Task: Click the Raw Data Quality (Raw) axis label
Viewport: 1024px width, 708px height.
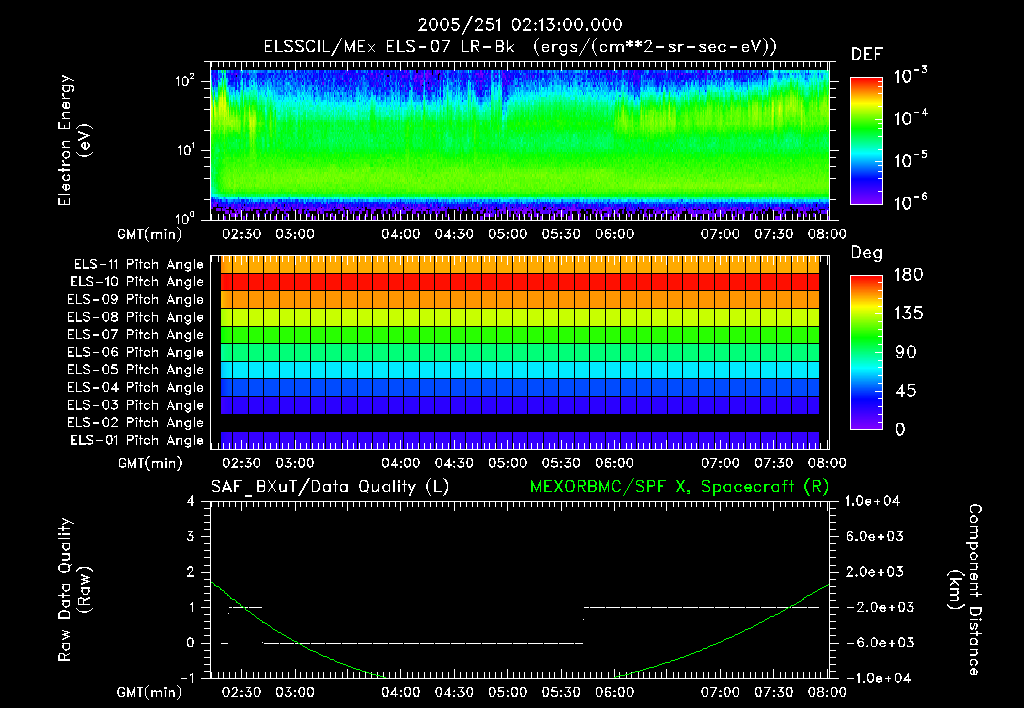Action: (x=74, y=590)
